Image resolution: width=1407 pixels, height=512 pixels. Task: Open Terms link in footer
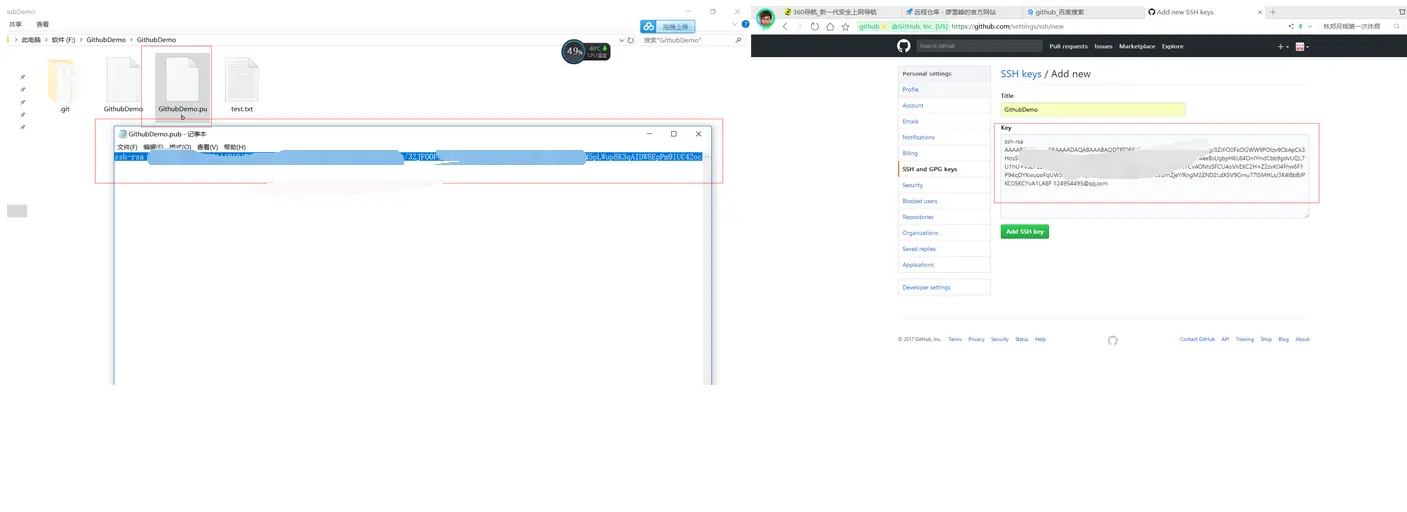pyautogui.click(x=955, y=339)
